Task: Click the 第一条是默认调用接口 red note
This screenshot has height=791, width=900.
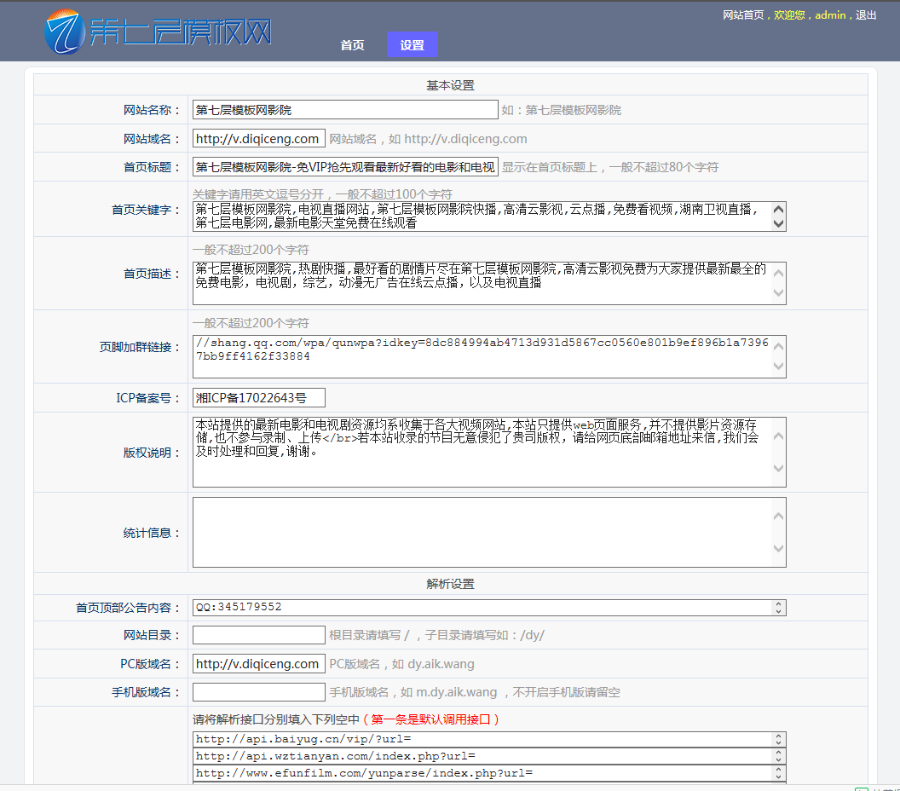Action: point(431,719)
